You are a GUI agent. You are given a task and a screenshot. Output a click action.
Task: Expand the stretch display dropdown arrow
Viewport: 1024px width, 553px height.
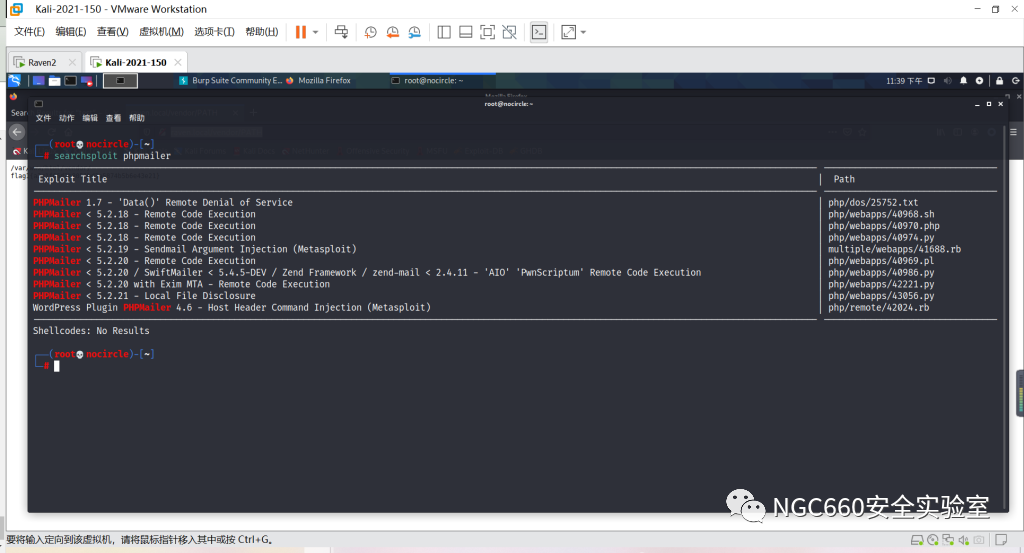point(583,32)
